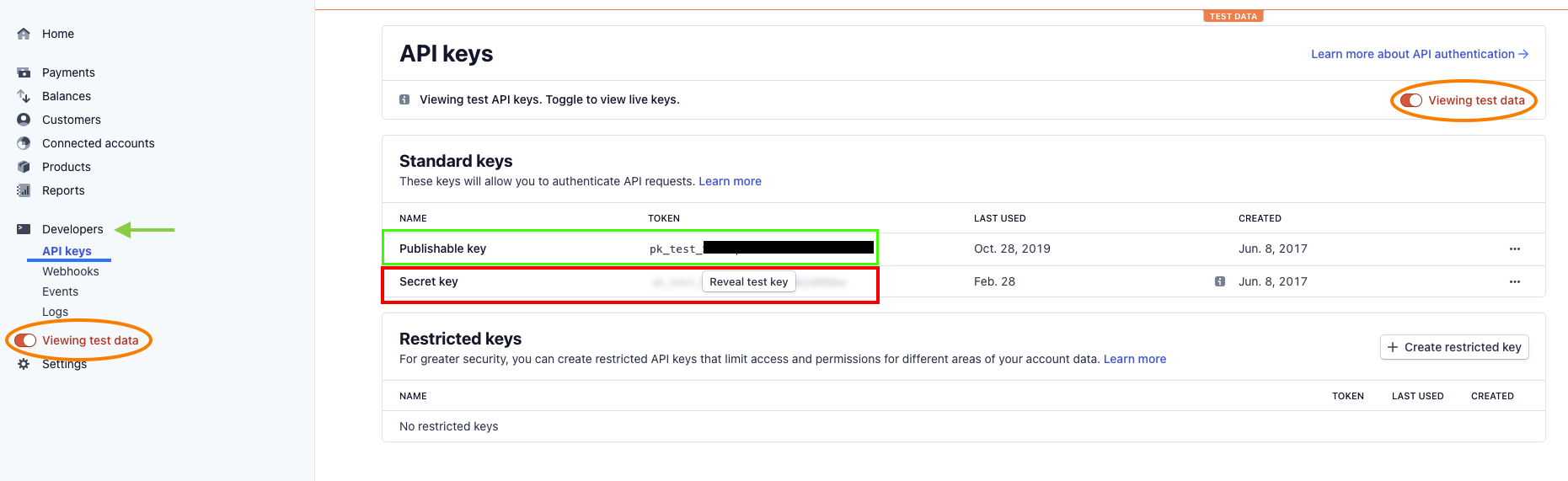This screenshot has height=481, width=1568.
Task: Open the Secret key row options menu
Action: (1515, 282)
